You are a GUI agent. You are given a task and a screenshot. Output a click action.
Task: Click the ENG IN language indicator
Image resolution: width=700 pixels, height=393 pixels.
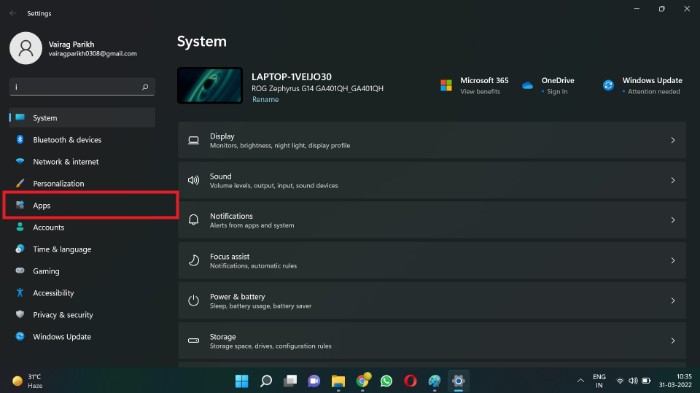[x=599, y=381]
